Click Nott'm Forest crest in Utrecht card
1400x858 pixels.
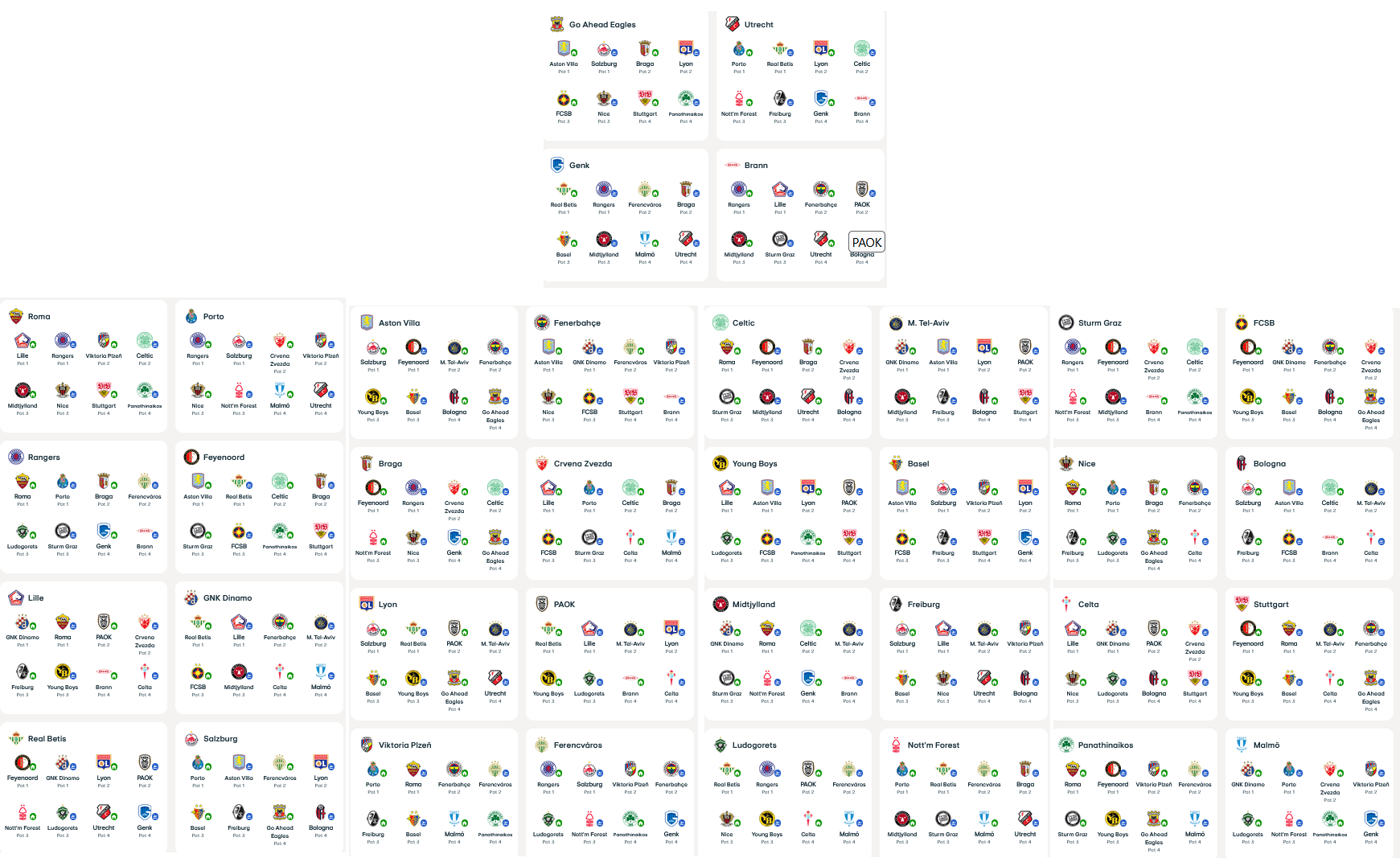tap(737, 99)
